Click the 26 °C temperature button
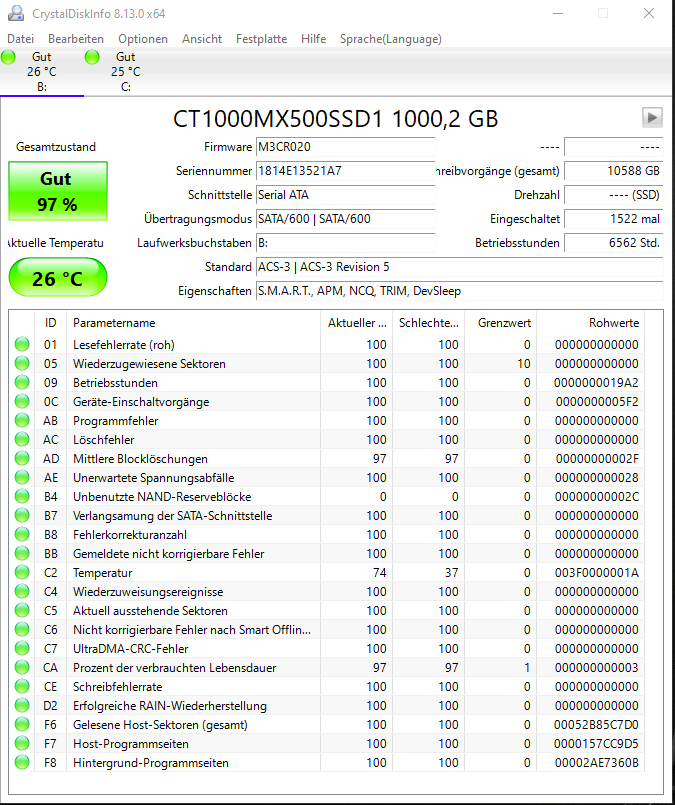Image resolution: width=675 pixels, height=805 pixels. (x=57, y=278)
